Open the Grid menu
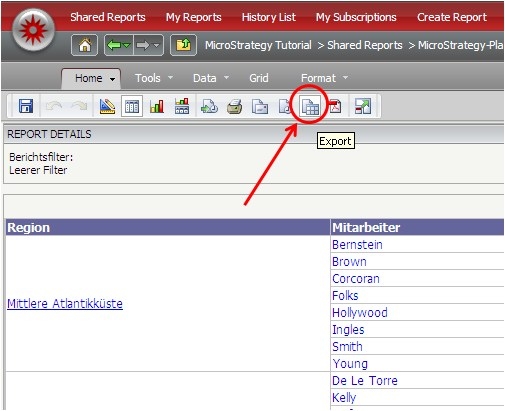Screen dimensions: 505x411 [x=259, y=78]
